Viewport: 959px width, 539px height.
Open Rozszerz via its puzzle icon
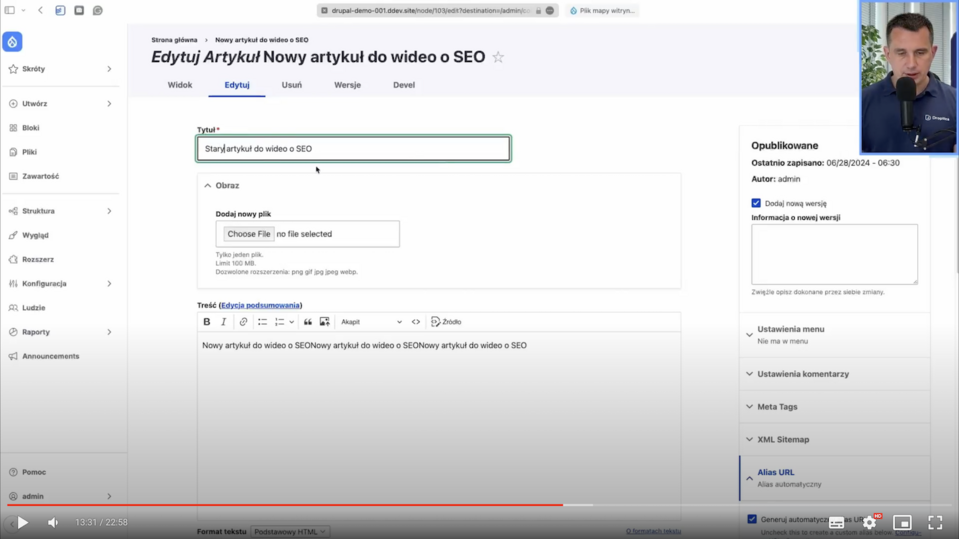tap(13, 259)
